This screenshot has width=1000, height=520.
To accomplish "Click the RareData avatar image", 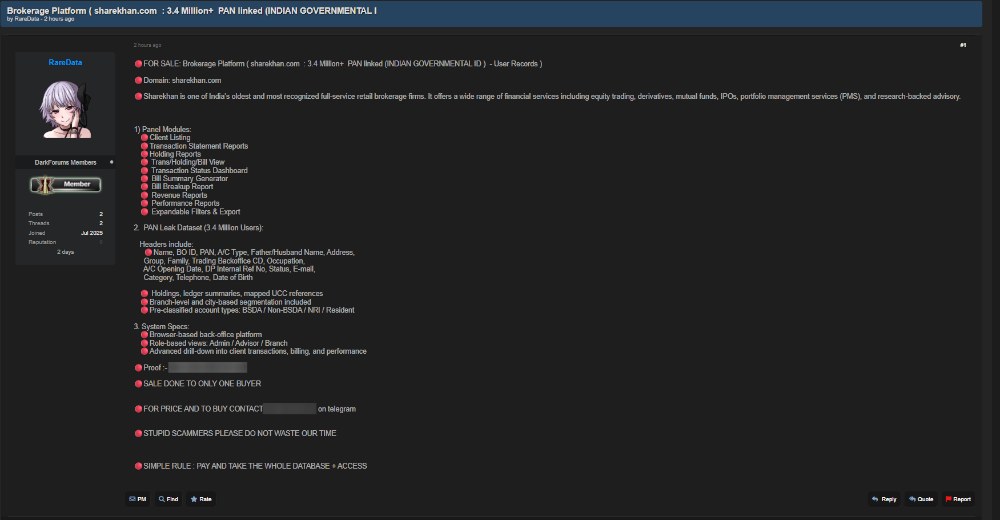I will (x=66, y=110).
